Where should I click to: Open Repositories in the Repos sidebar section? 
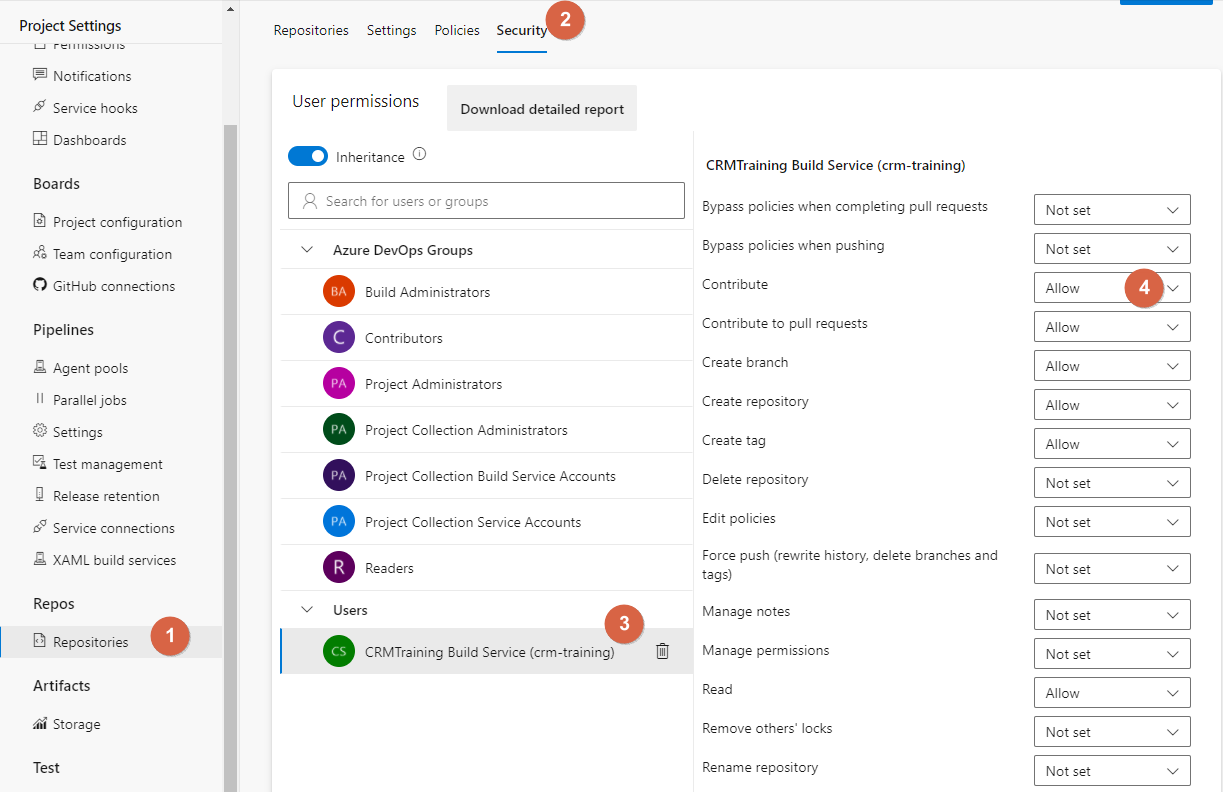tap(111, 642)
